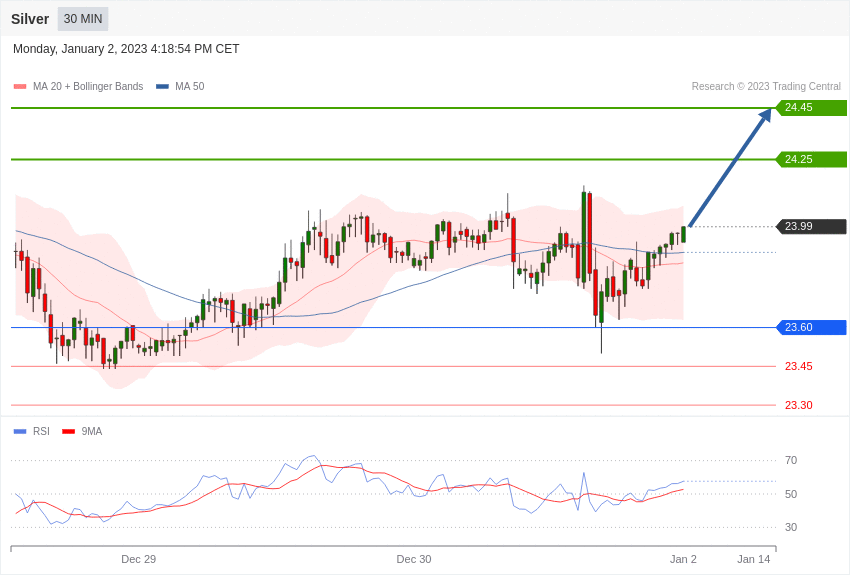Click the 23.60 blue pivot price tag
The image size is (850, 576).
pyautogui.click(x=812, y=327)
